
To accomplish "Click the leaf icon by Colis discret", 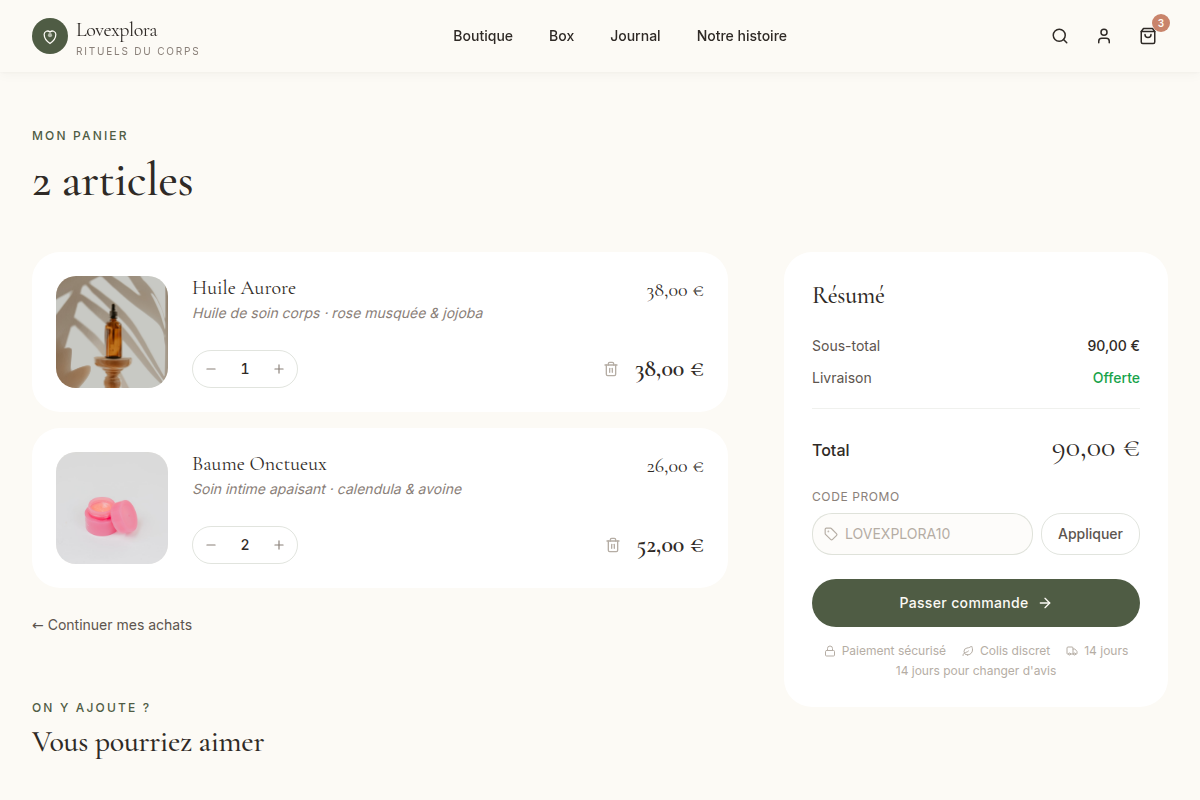I will click(968, 651).
